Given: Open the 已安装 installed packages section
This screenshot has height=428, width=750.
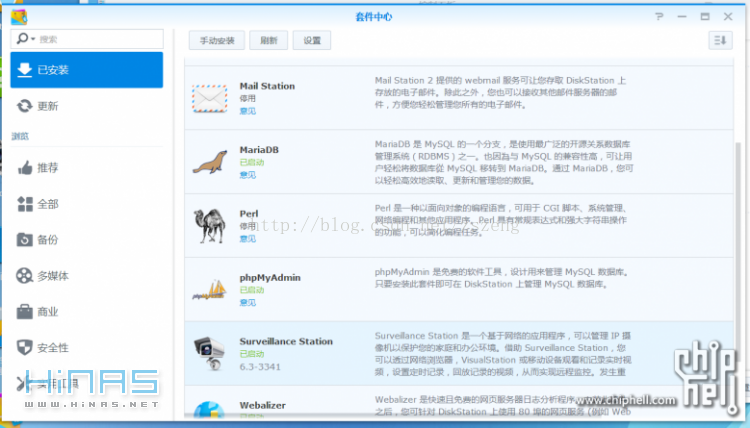Looking at the screenshot, I should coord(87,70).
